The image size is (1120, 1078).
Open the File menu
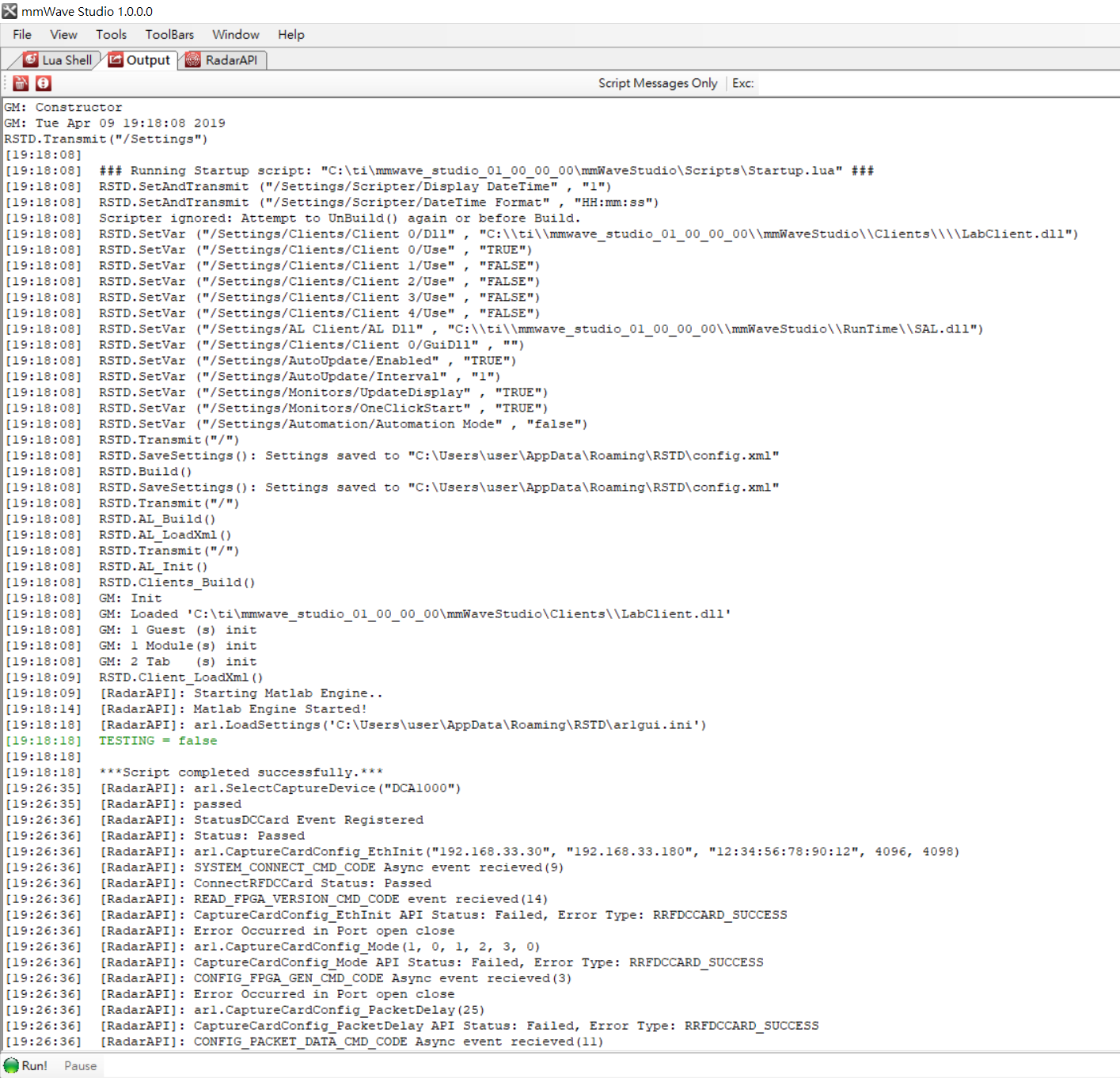click(22, 35)
